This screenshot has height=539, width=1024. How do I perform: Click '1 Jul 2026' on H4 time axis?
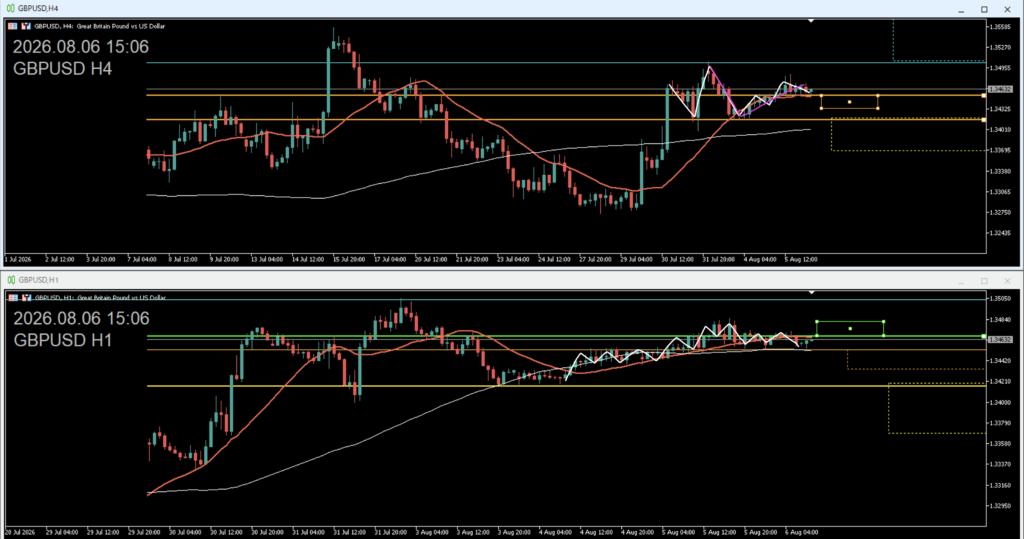(18, 259)
